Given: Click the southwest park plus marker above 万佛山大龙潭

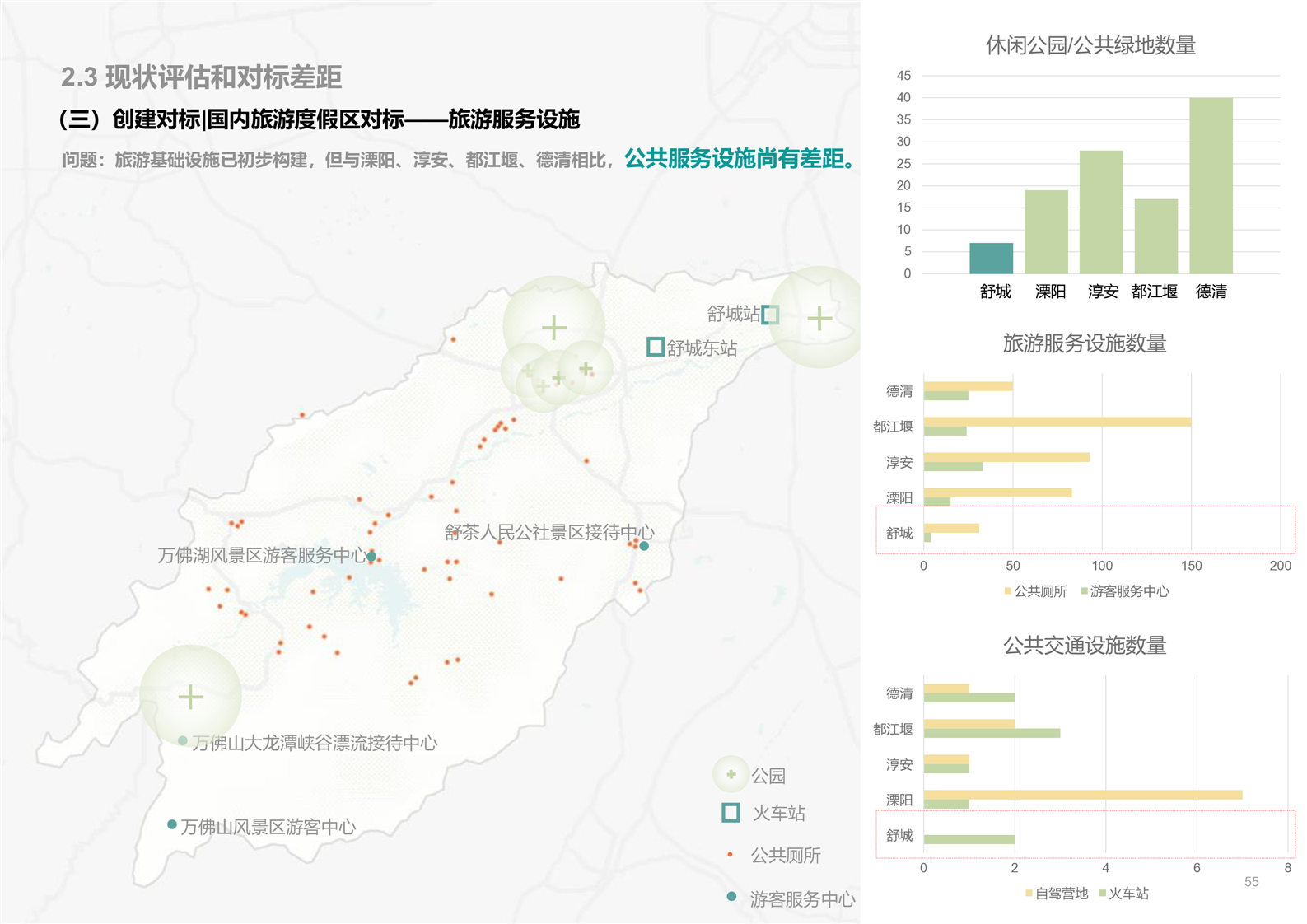Looking at the screenshot, I should tap(190, 697).
